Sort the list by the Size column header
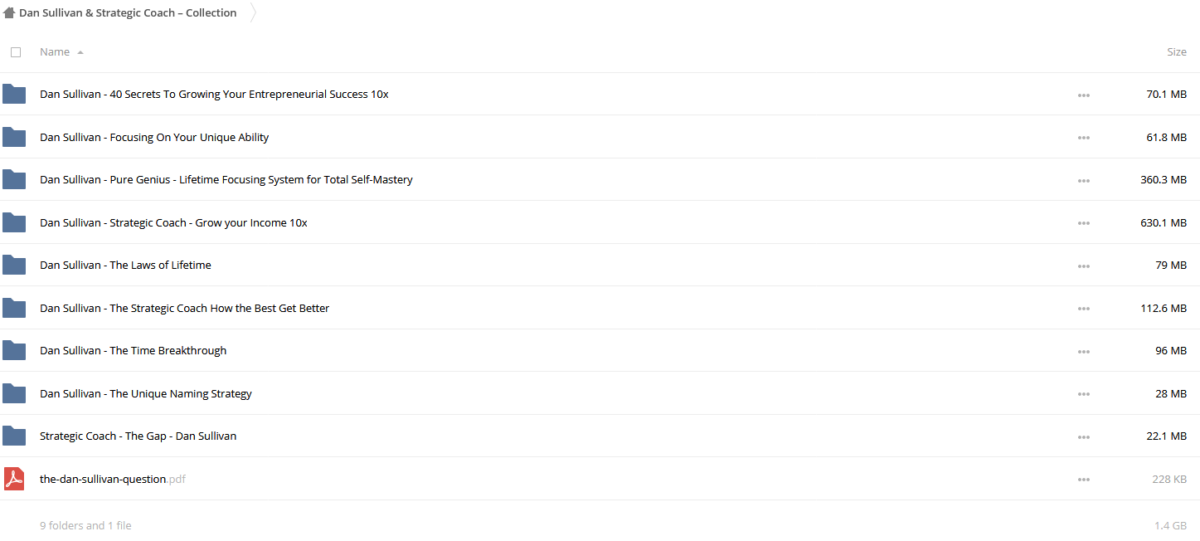Viewport: 1200px width, 541px height. (x=1177, y=52)
